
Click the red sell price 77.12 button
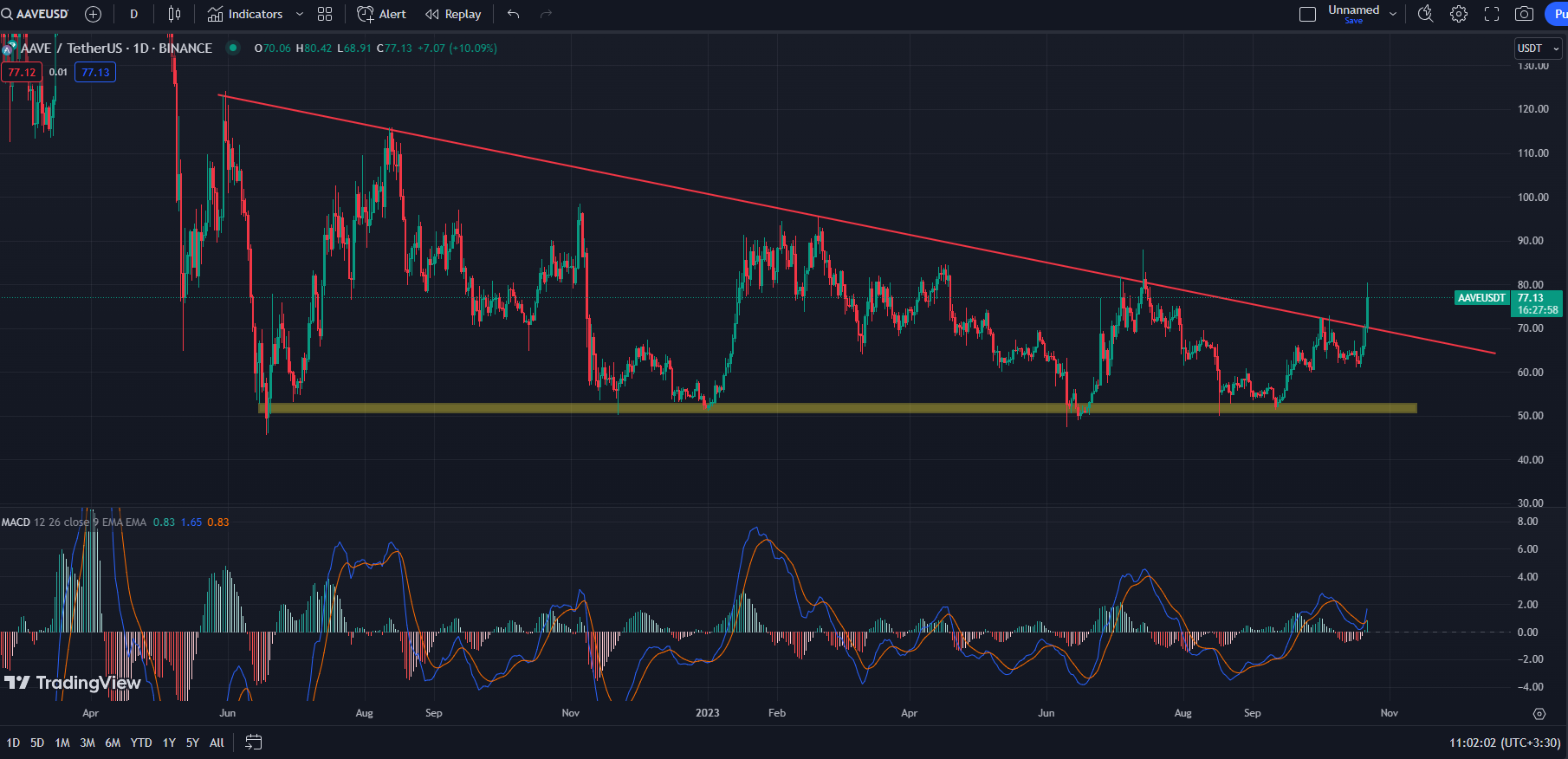pos(22,72)
